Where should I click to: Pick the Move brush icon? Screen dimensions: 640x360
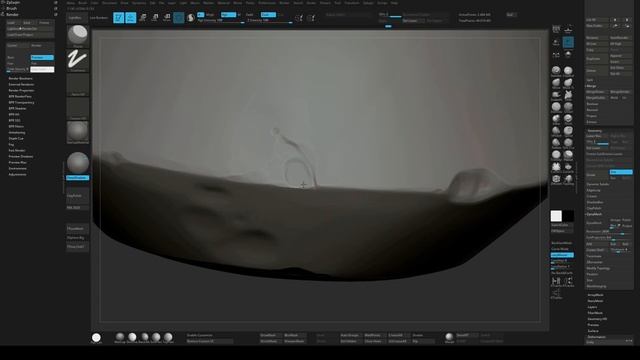tap(556, 83)
